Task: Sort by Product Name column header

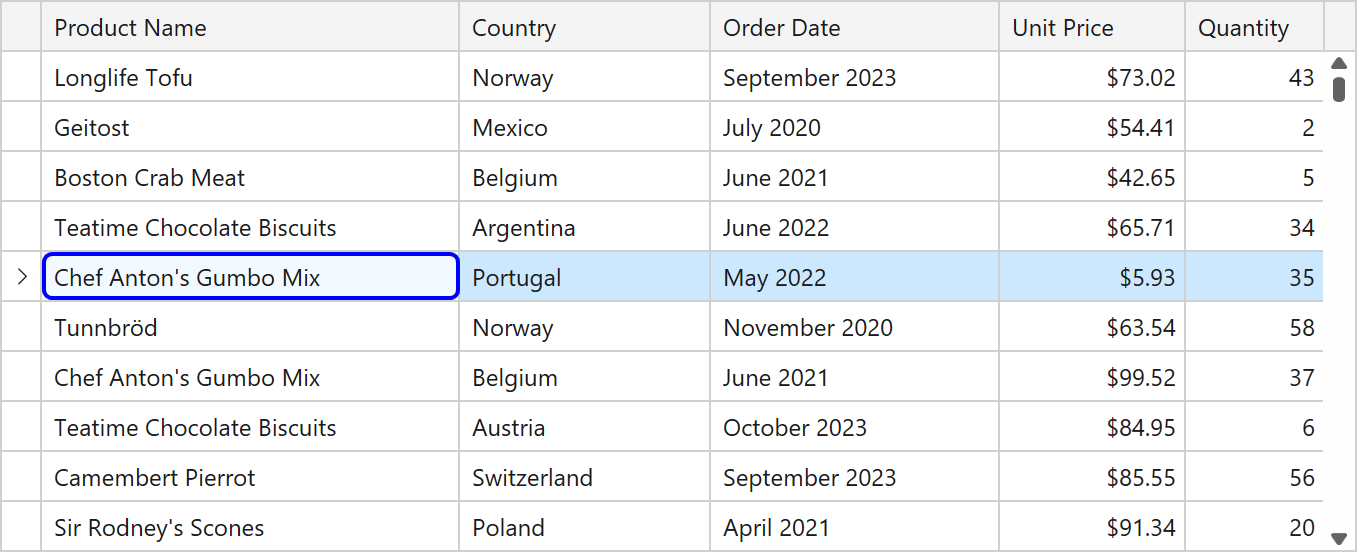Action: (x=250, y=28)
